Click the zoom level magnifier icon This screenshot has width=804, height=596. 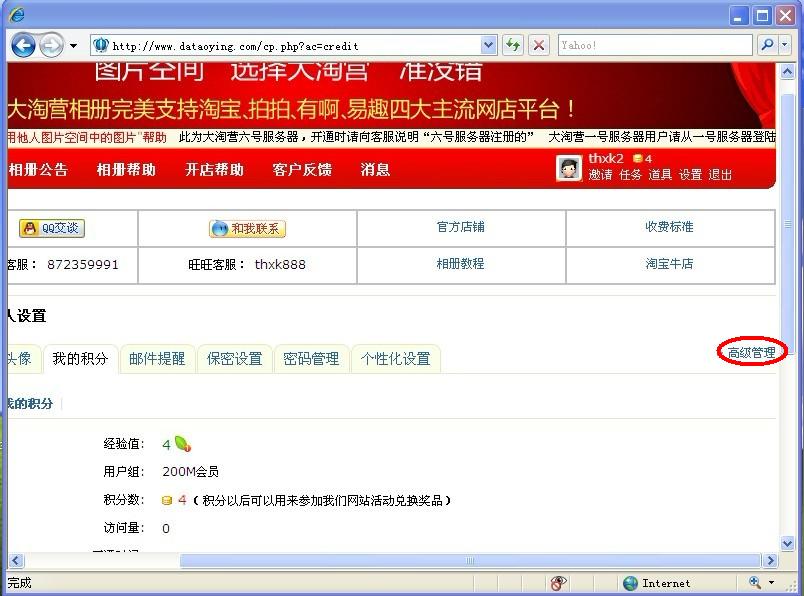(x=755, y=583)
